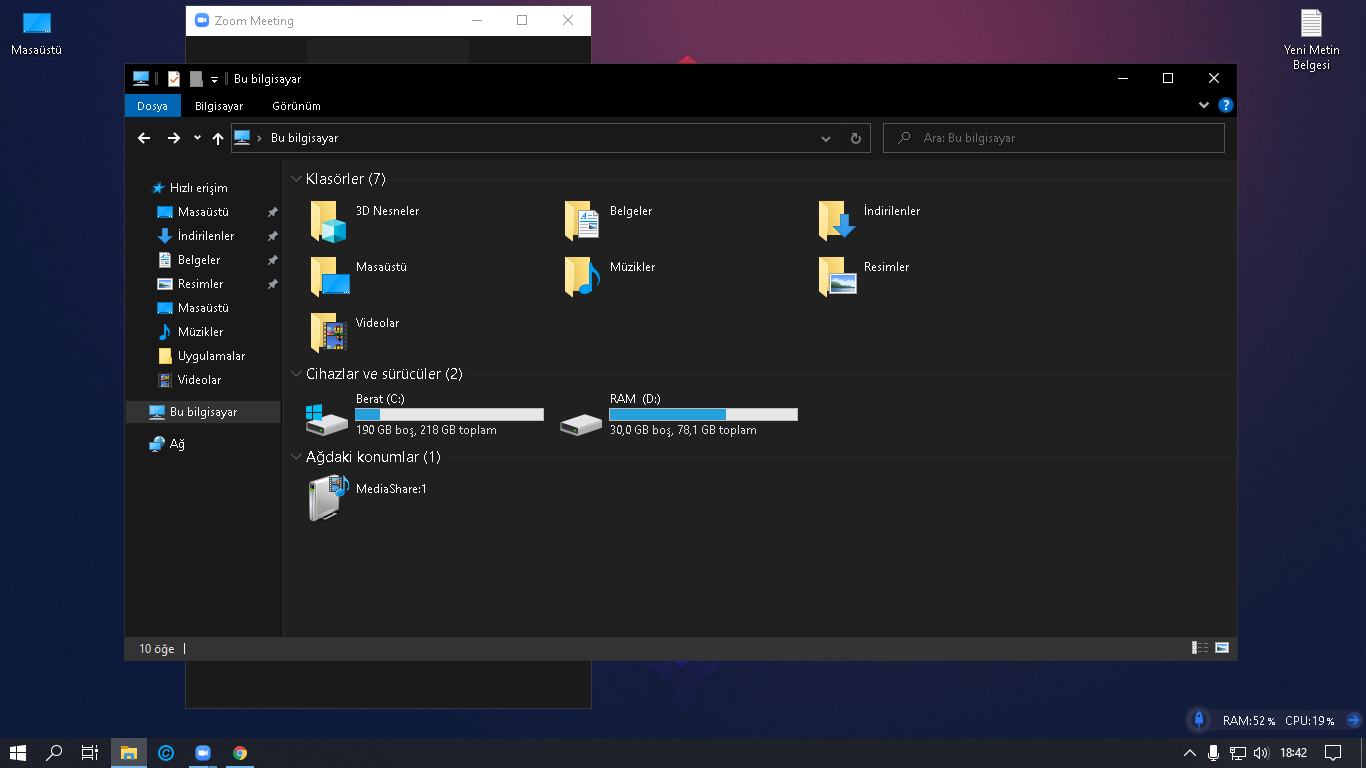Viewport: 1366px width, 768px height.
Task: Click the taskbar clock showing 18:42
Action: 1294,753
